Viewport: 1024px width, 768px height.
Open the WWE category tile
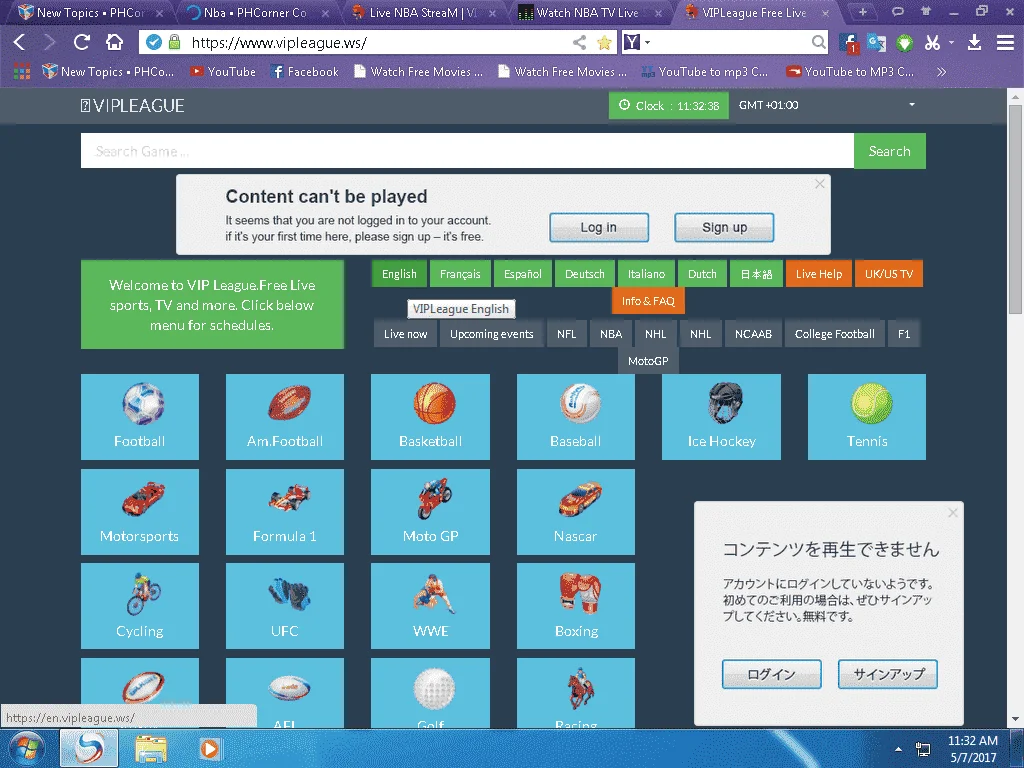click(430, 606)
